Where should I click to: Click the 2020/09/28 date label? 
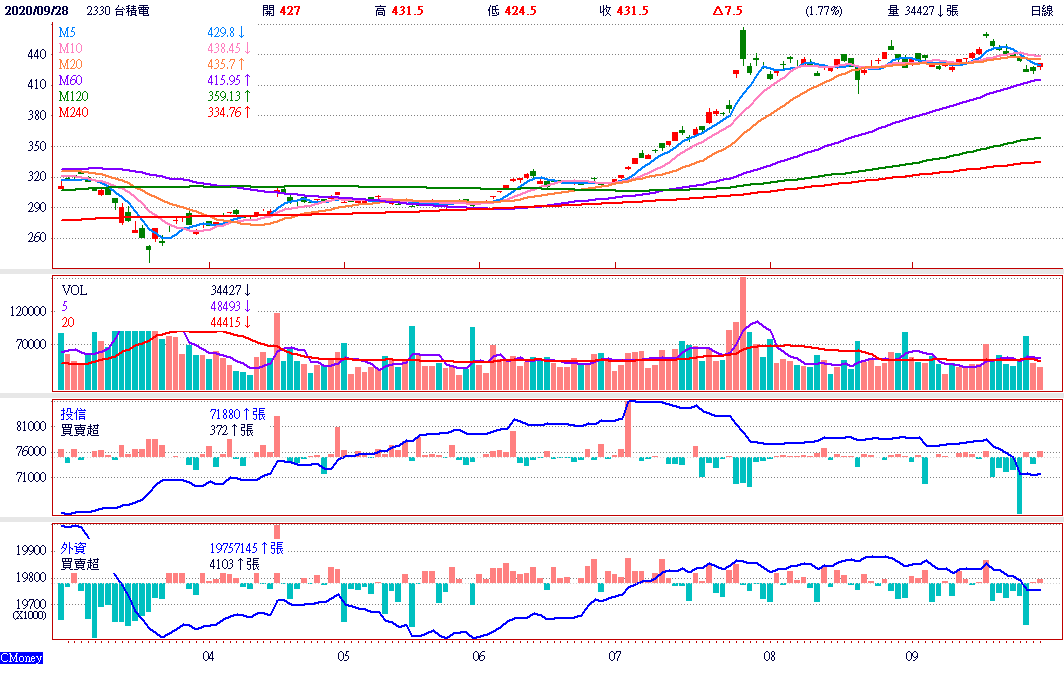coord(36,10)
